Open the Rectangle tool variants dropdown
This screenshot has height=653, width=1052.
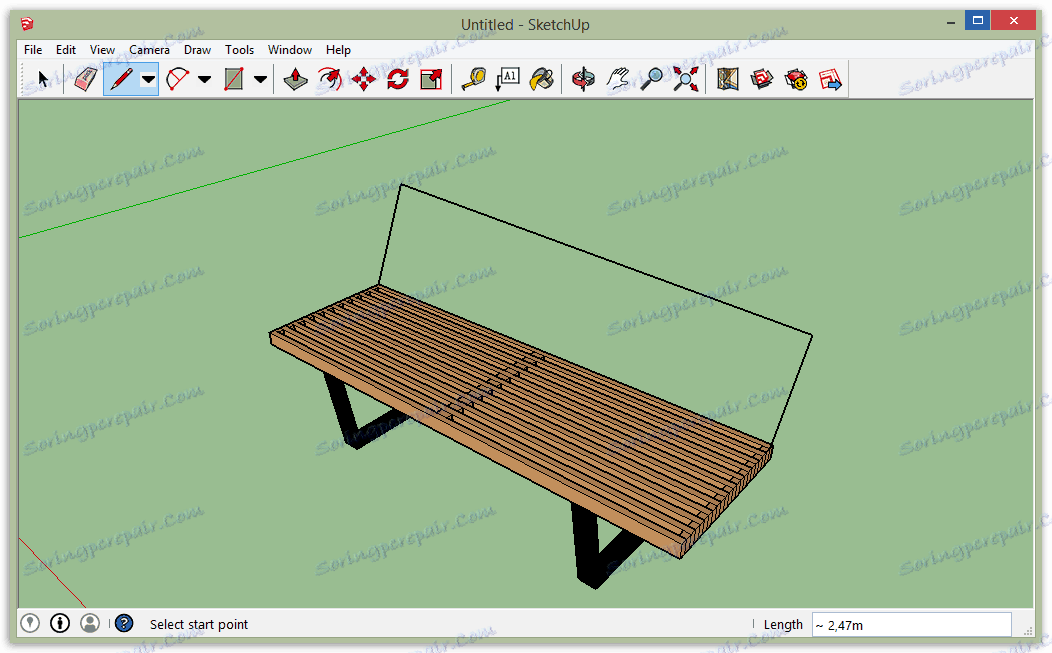pyautogui.click(x=259, y=79)
